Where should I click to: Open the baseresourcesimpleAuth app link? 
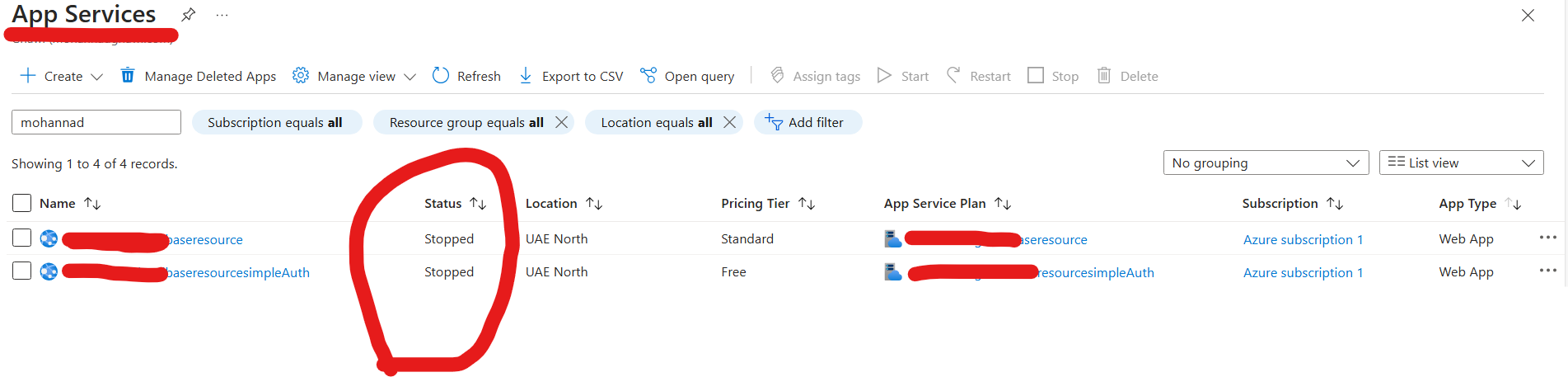coord(238,272)
